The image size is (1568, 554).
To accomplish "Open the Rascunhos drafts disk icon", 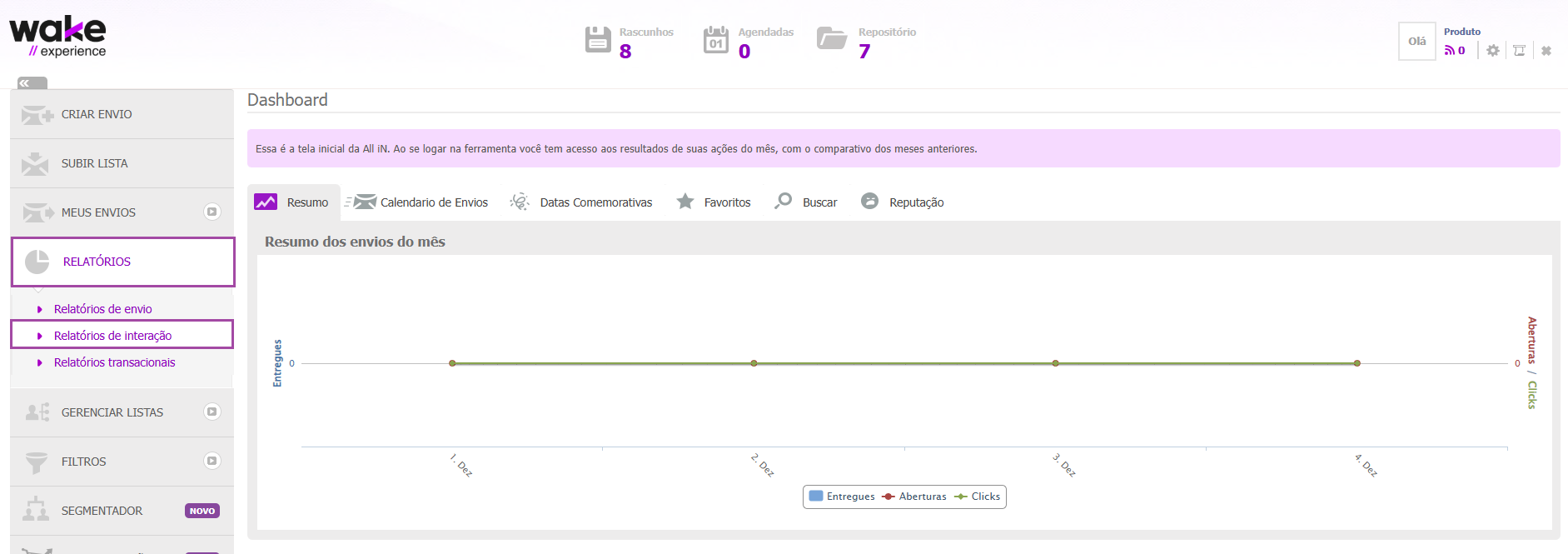I will pyautogui.click(x=598, y=39).
